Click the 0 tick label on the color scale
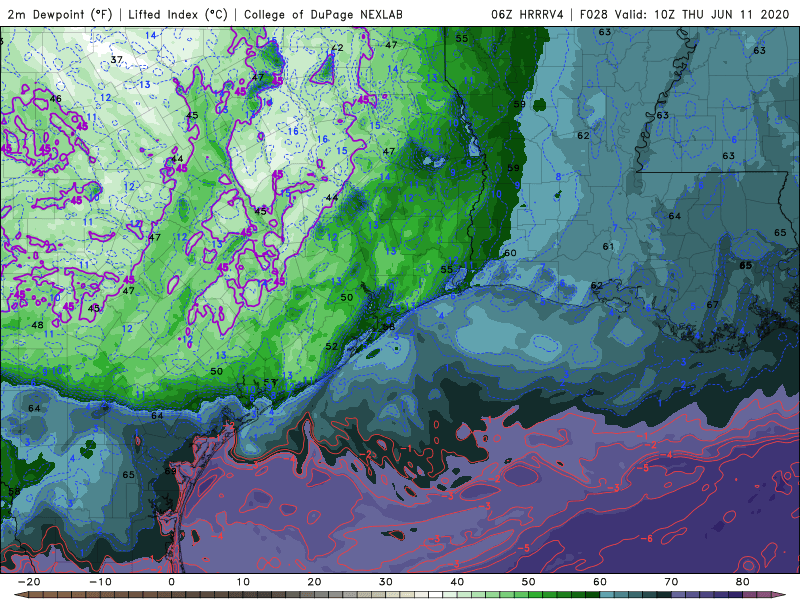Viewport: 800px width, 600px height. [171, 582]
